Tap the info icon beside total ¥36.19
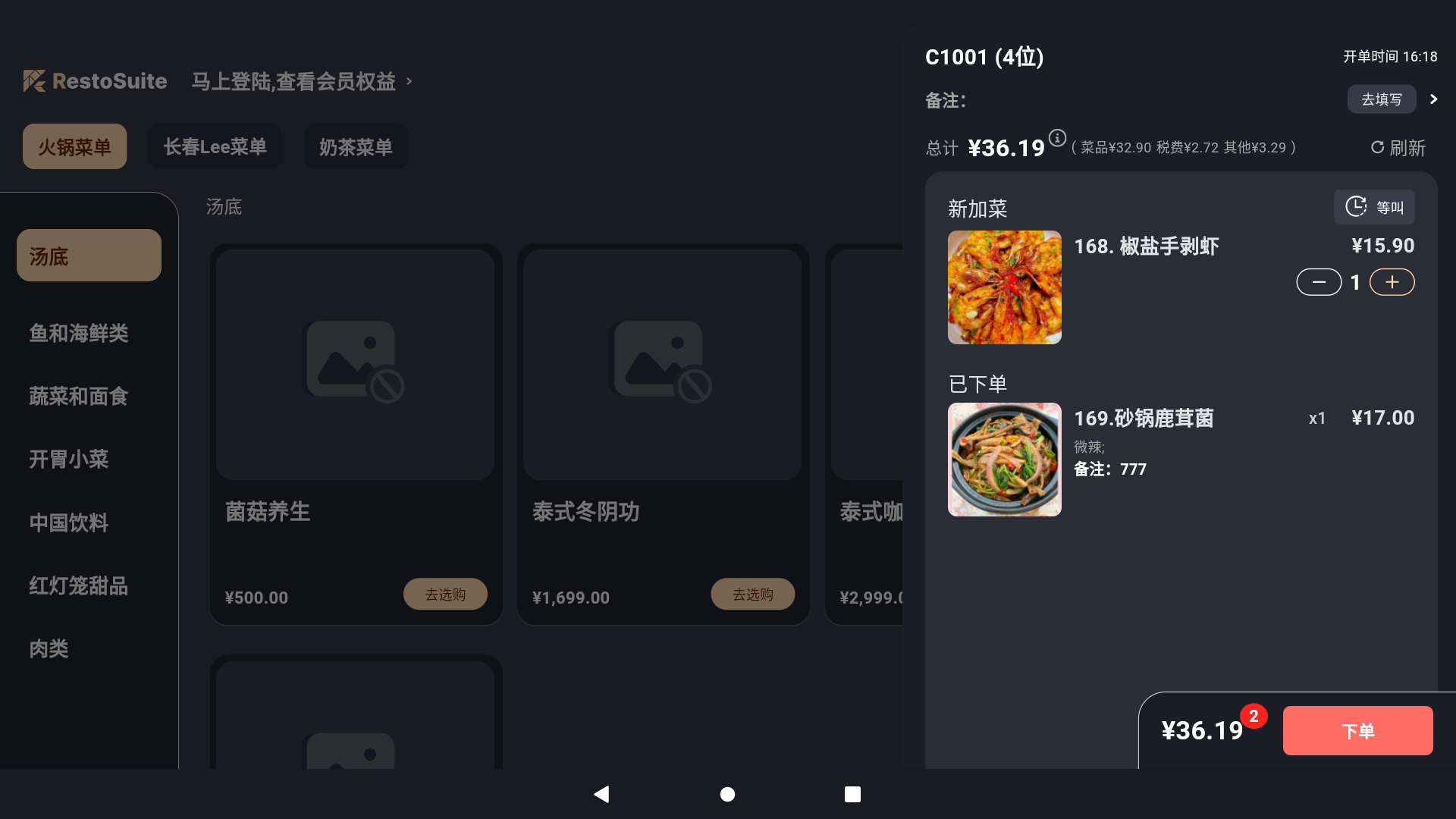Image resolution: width=1456 pixels, height=819 pixels. click(1057, 138)
